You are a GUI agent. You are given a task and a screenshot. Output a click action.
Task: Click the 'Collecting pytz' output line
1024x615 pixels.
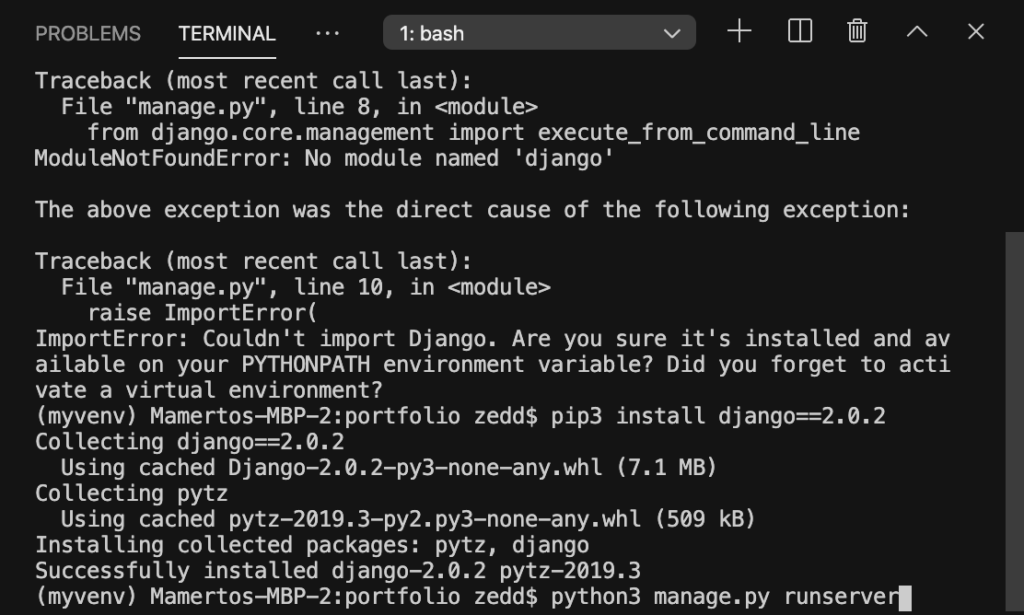pyautogui.click(x=131, y=494)
